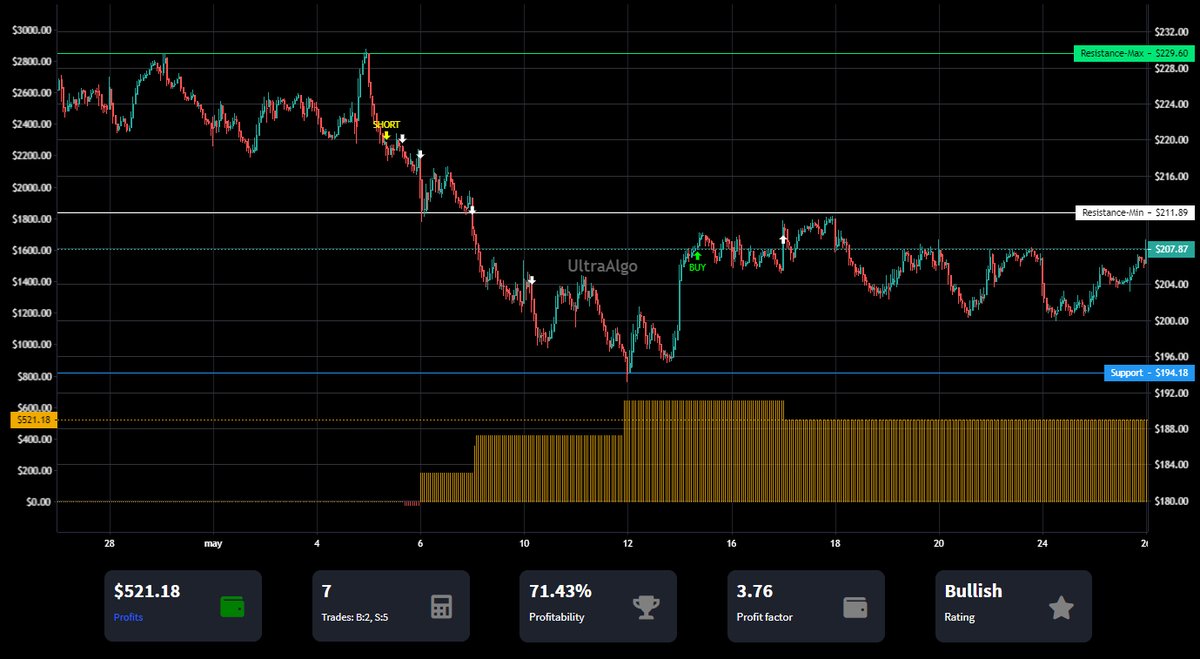Click the blue Profits link text
Viewport: 1200px width, 659px height.
point(128,618)
